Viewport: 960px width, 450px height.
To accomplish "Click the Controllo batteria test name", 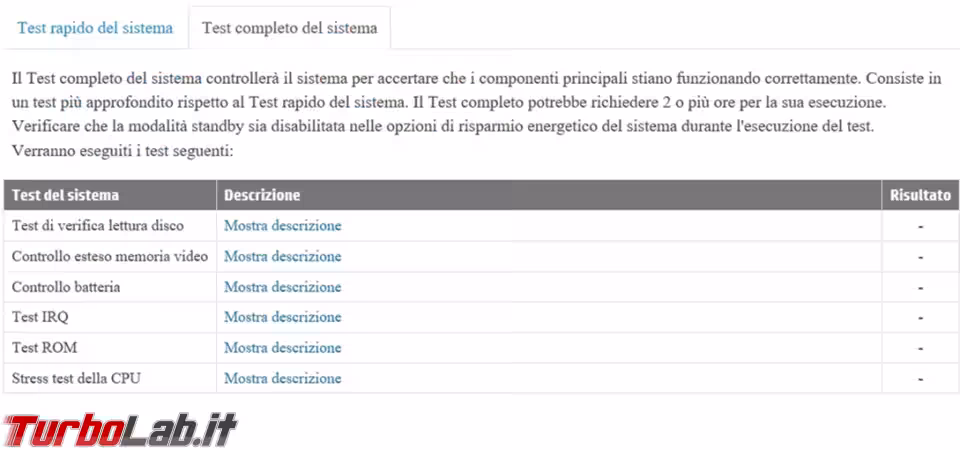I will (x=66, y=287).
